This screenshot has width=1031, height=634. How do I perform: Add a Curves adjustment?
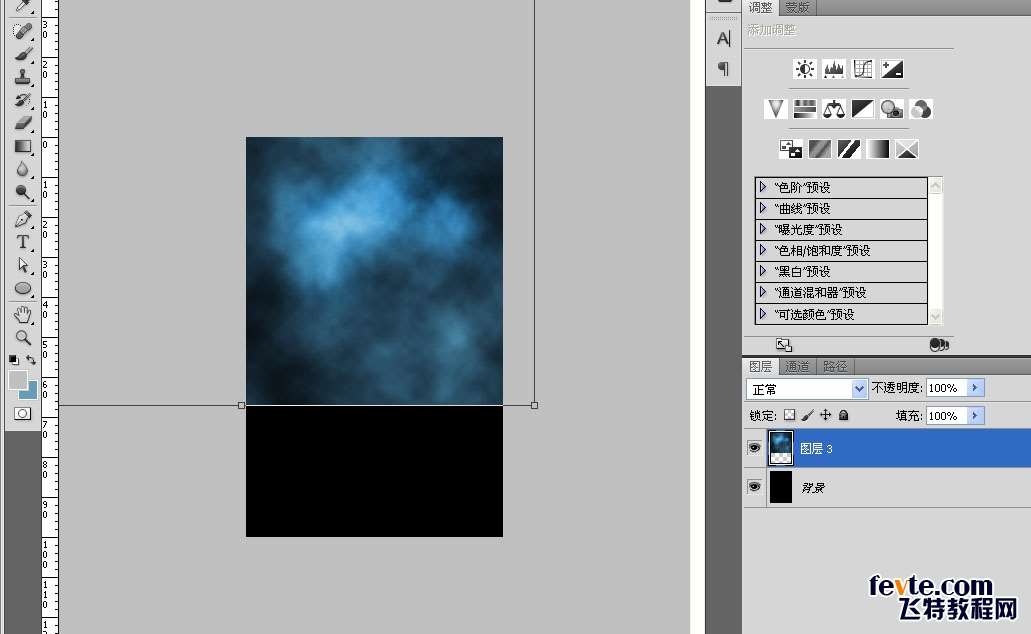pyautogui.click(x=863, y=69)
